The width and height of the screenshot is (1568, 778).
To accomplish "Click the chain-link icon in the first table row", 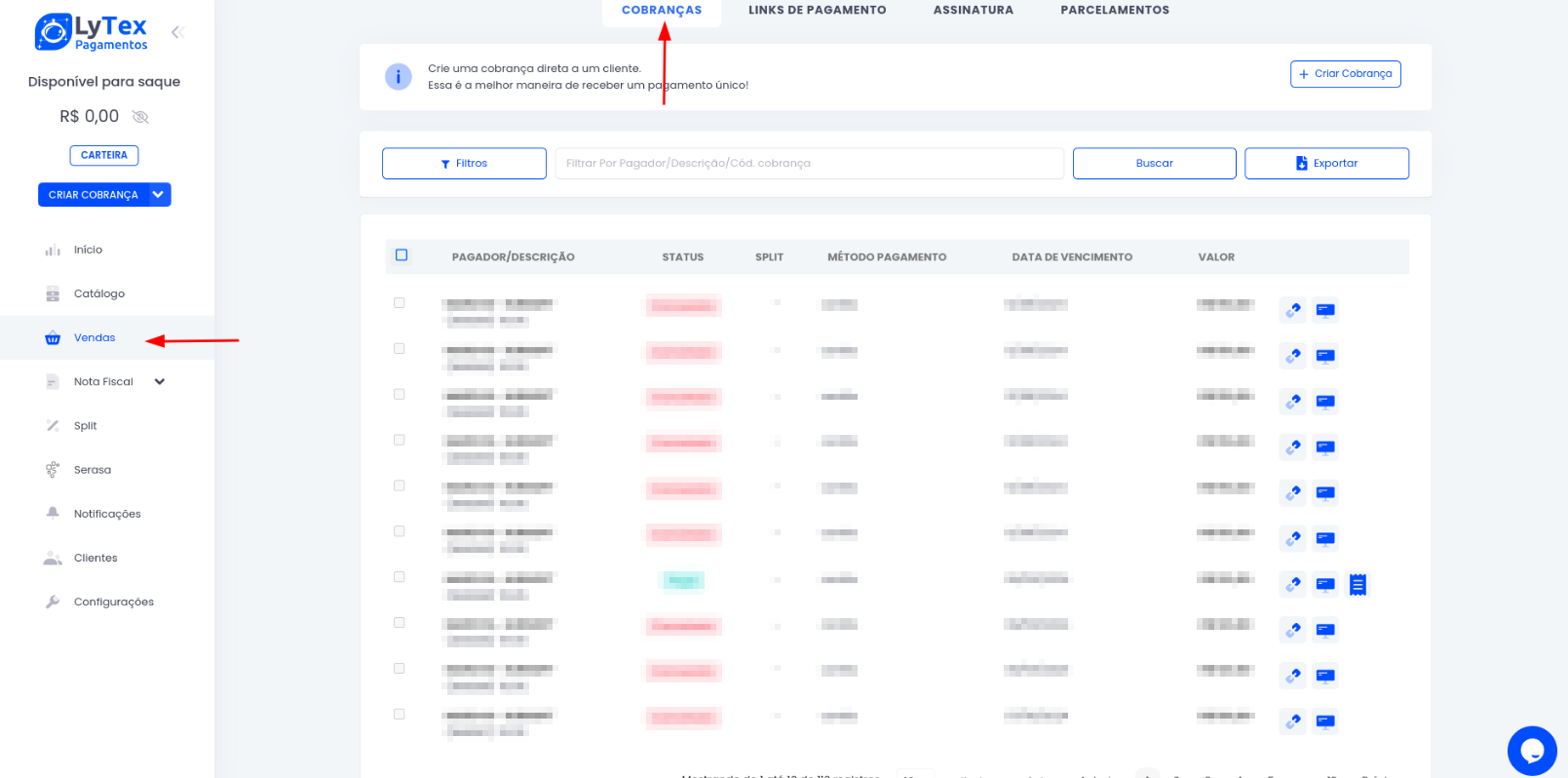I will coord(1293,310).
